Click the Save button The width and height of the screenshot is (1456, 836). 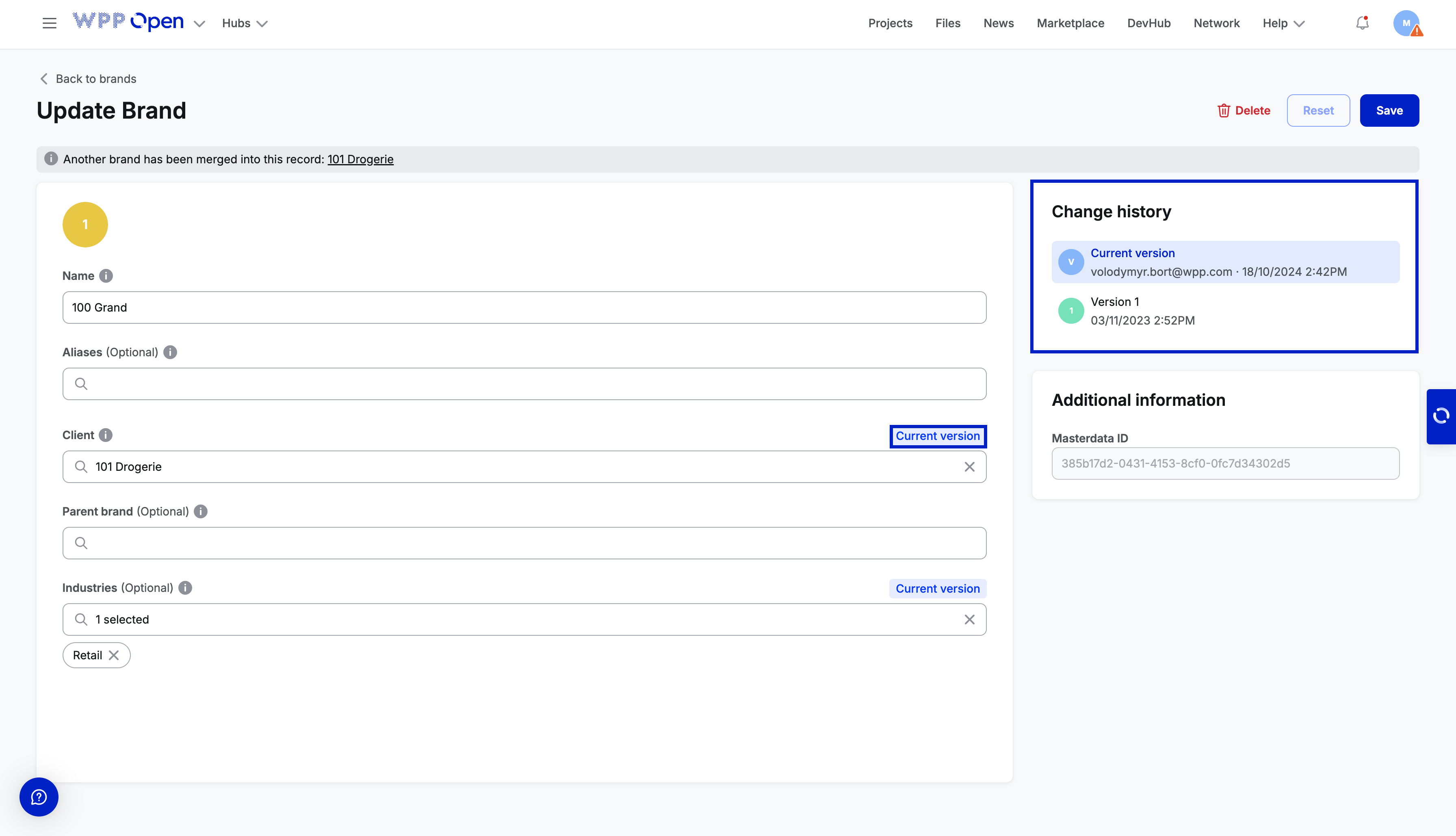[1389, 110]
